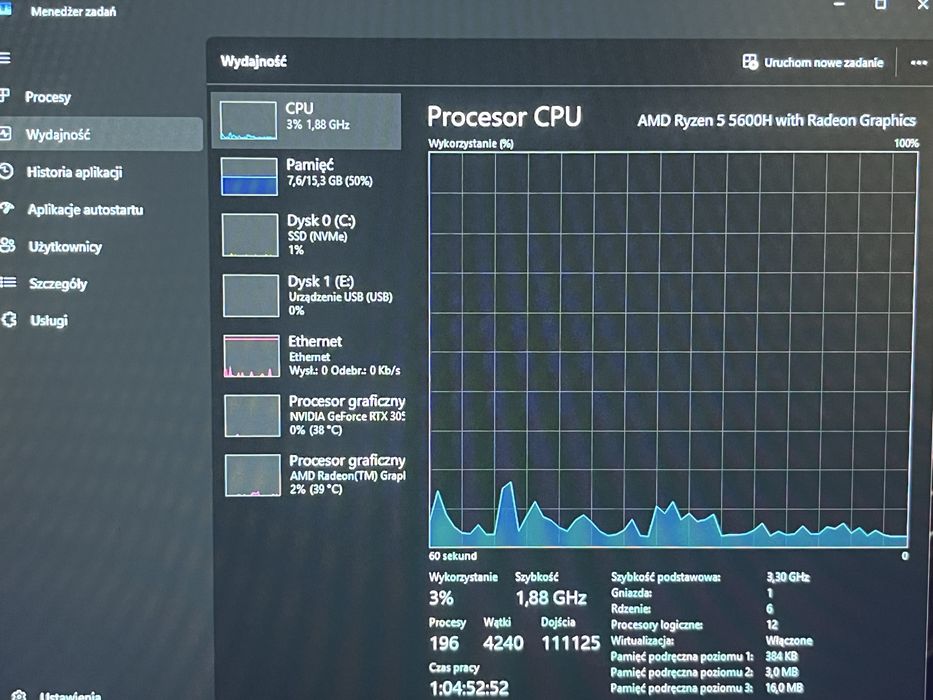
Task: Select the CPU performance thumbnail
Action: point(306,121)
